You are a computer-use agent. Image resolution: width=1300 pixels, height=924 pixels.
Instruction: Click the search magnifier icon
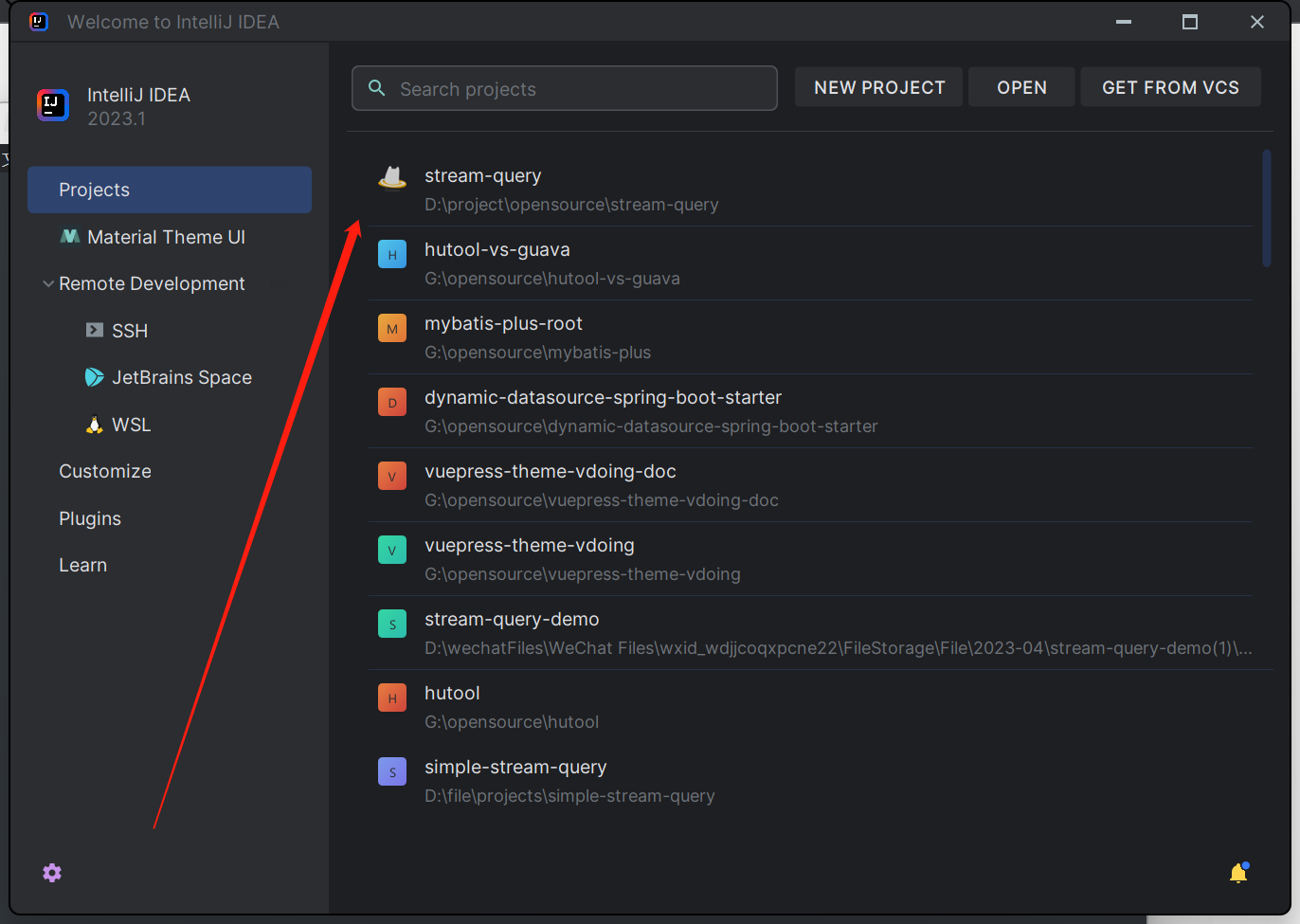[x=377, y=88]
